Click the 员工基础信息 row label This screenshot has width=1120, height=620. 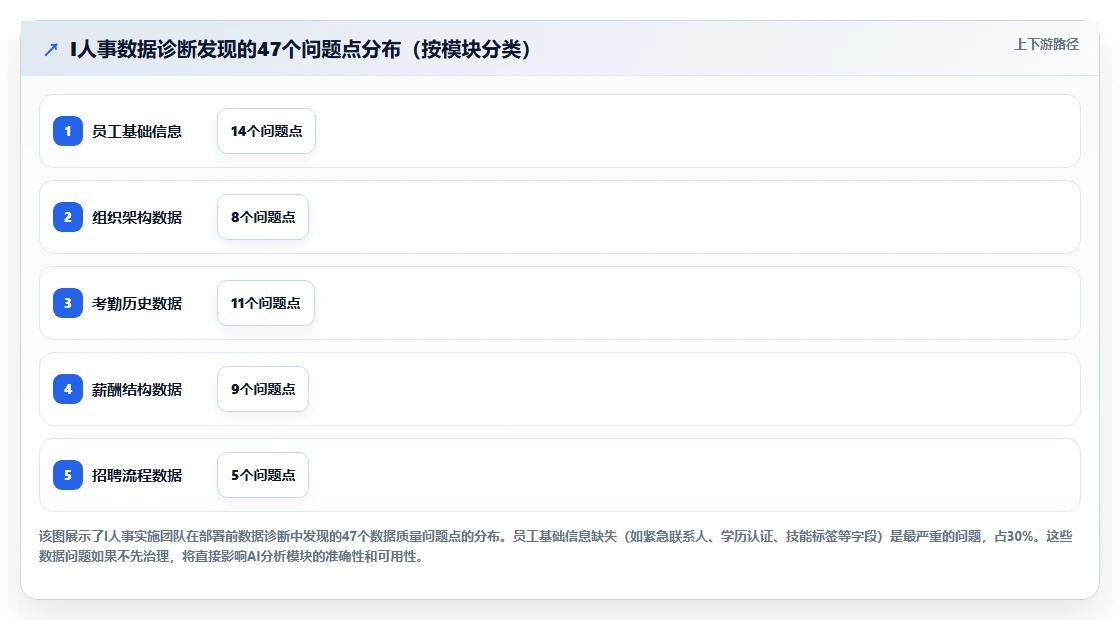136,131
